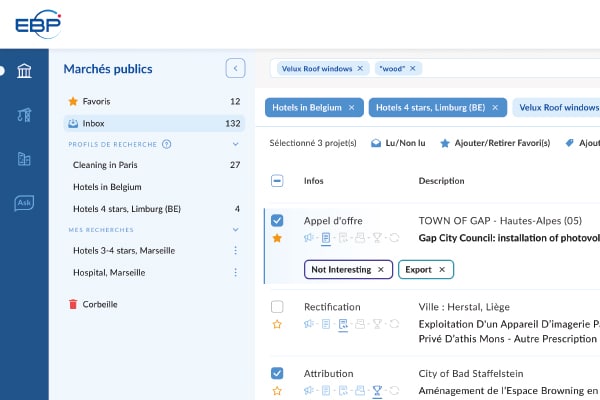
Task: Check the Rectification row checkbox
Action: 277,306
